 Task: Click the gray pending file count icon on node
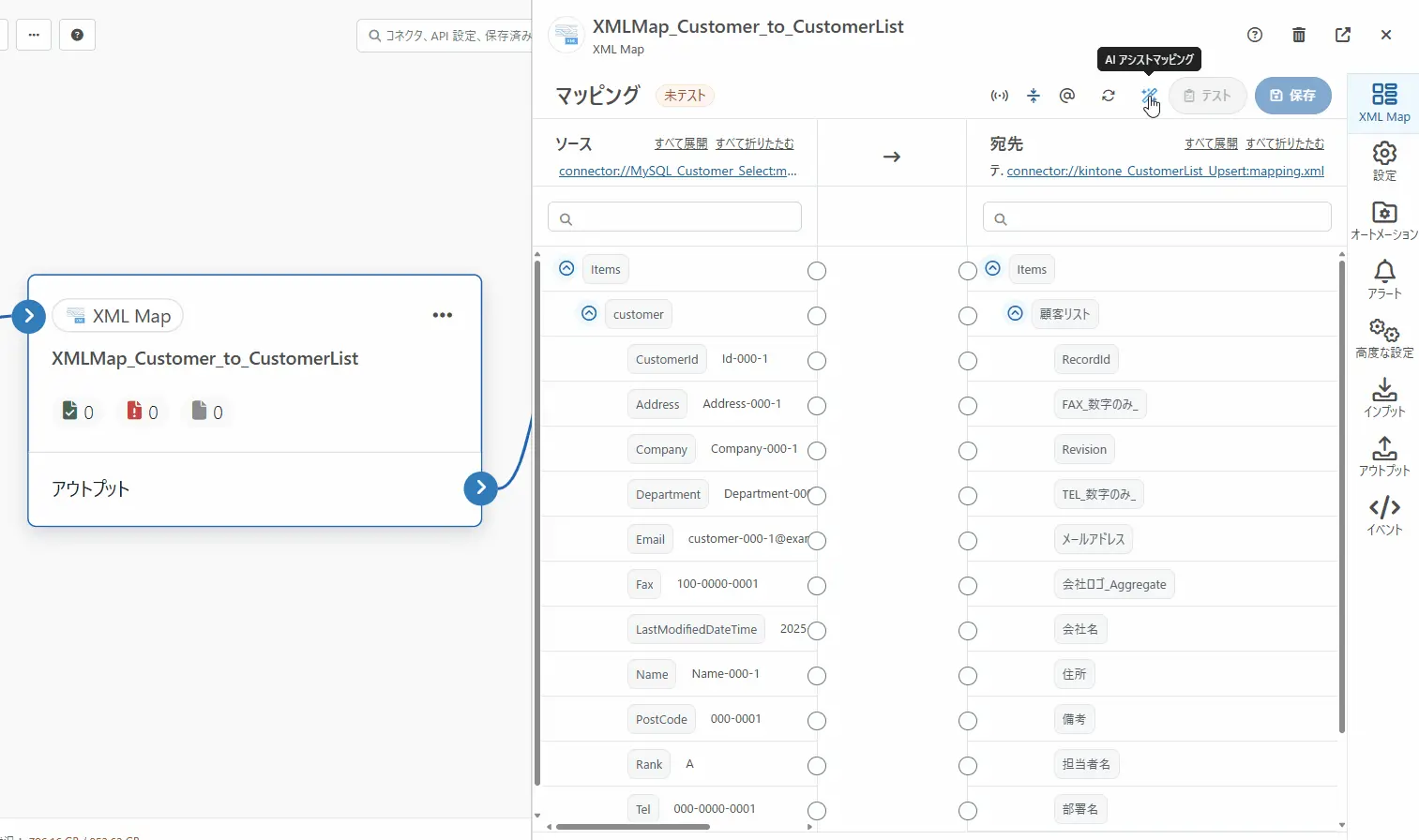(199, 411)
